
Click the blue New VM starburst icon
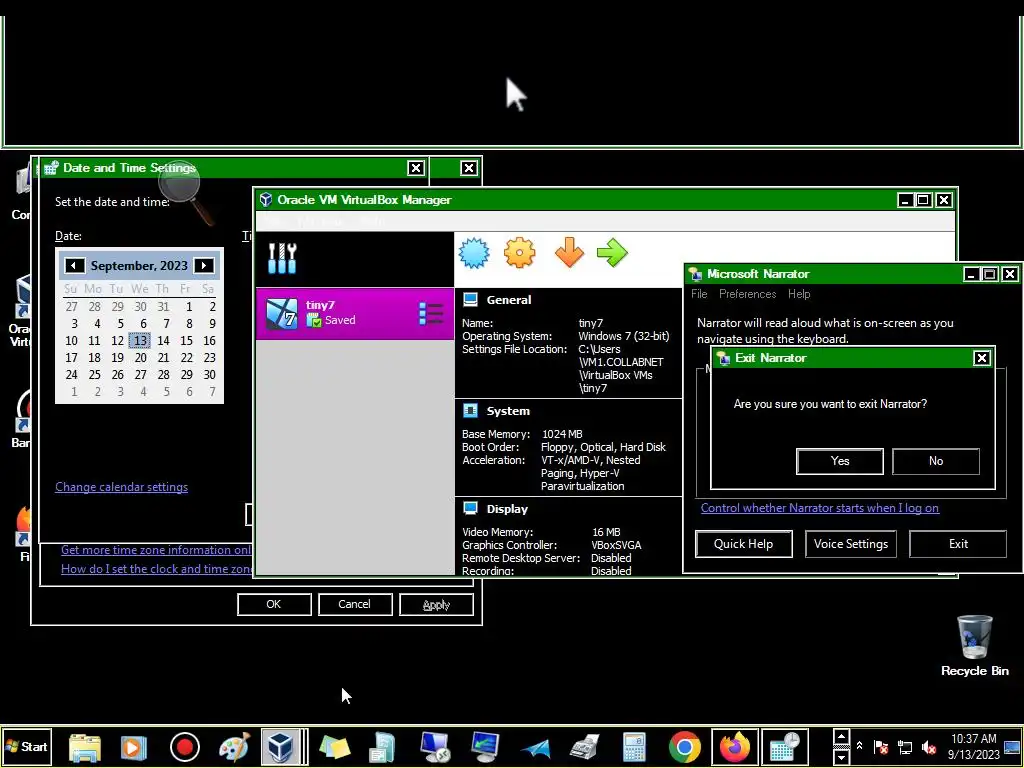[474, 253]
